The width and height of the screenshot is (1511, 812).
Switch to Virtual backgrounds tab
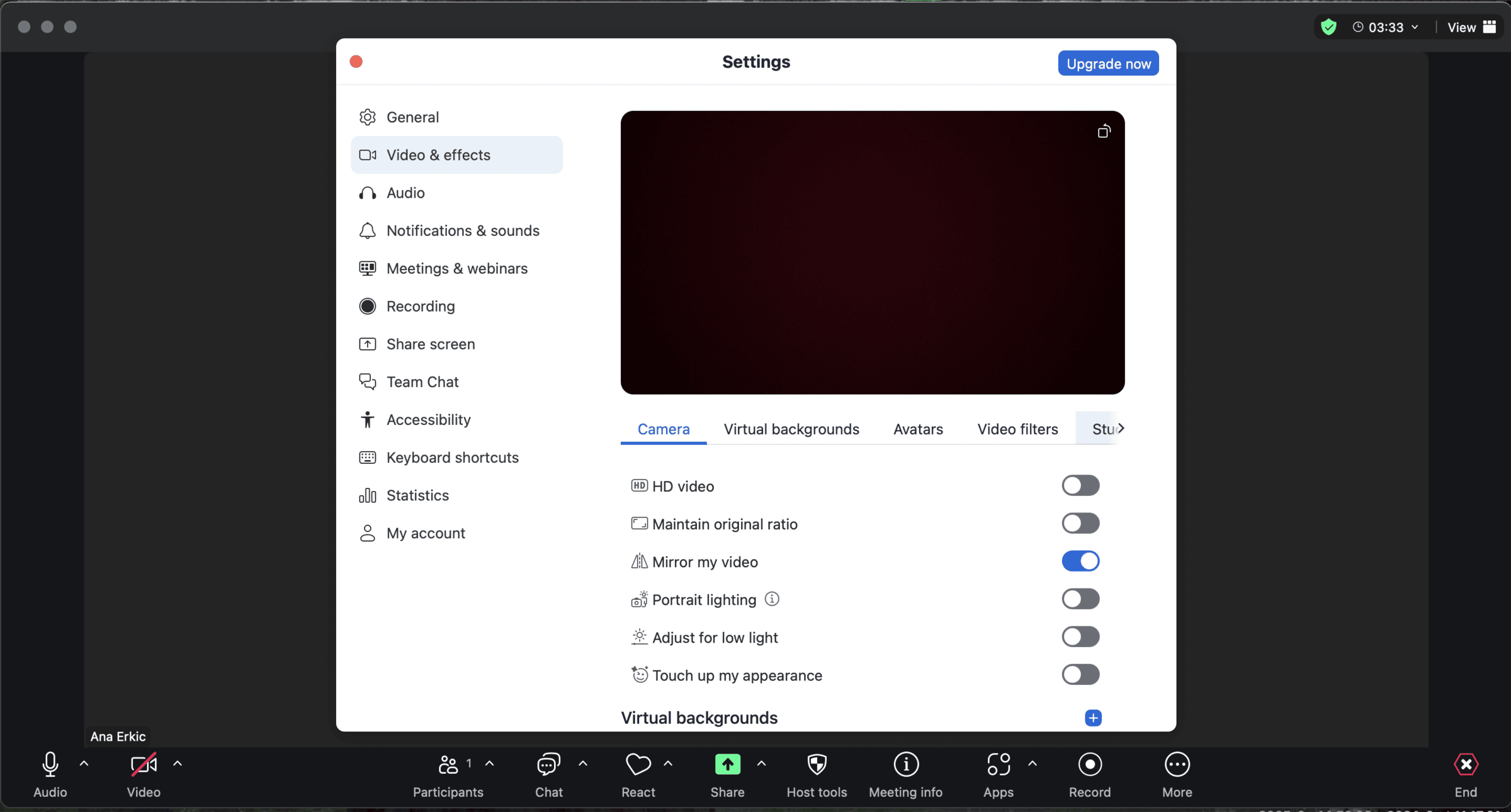[791, 429]
